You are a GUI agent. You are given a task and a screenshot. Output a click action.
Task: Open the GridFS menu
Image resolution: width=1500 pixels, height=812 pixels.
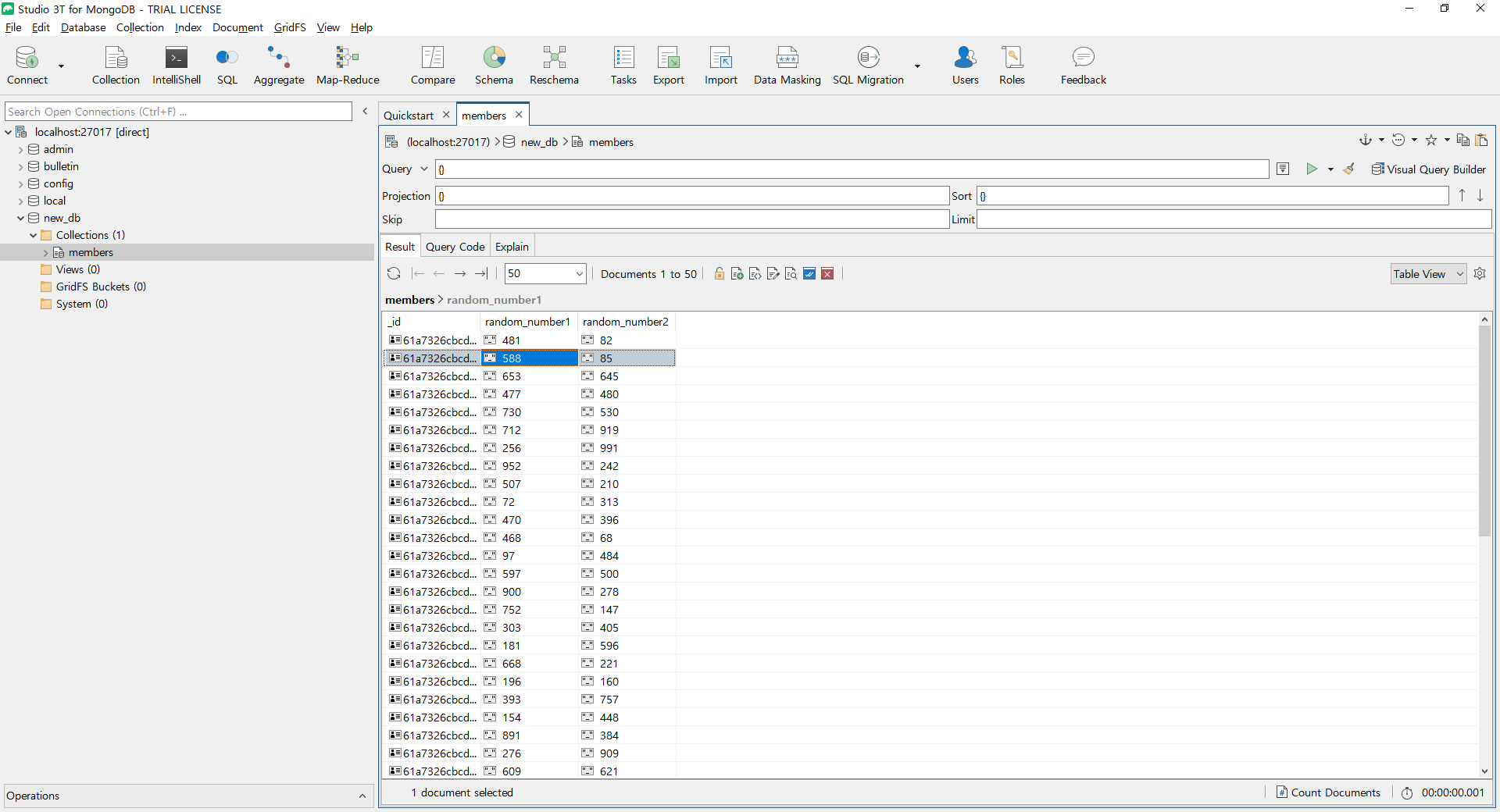[x=290, y=27]
